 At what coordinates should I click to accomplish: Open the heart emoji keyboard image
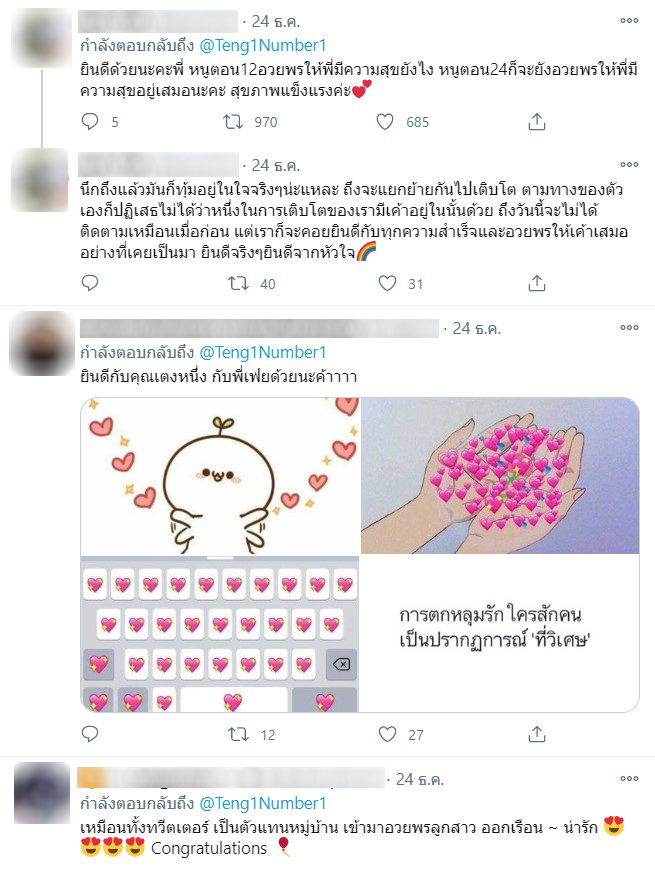[x=220, y=633]
